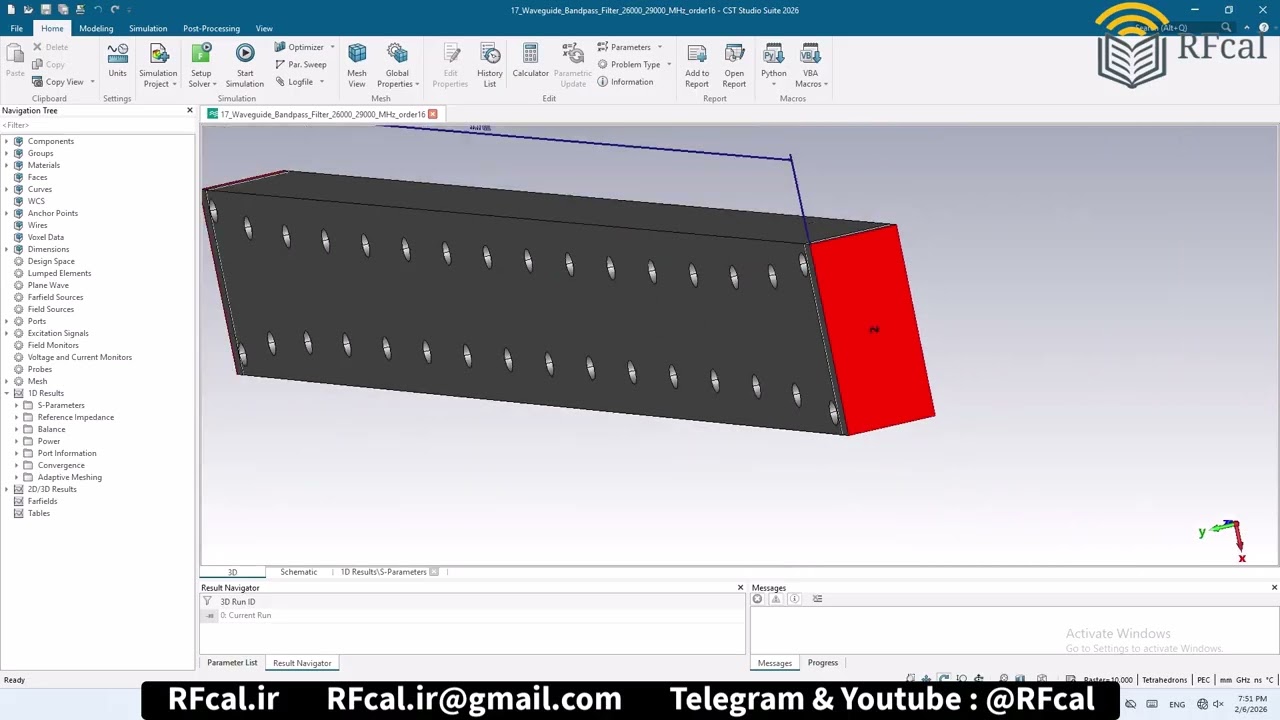Click the red waveguide port face
Screen dimensions: 1280x720
(872, 330)
